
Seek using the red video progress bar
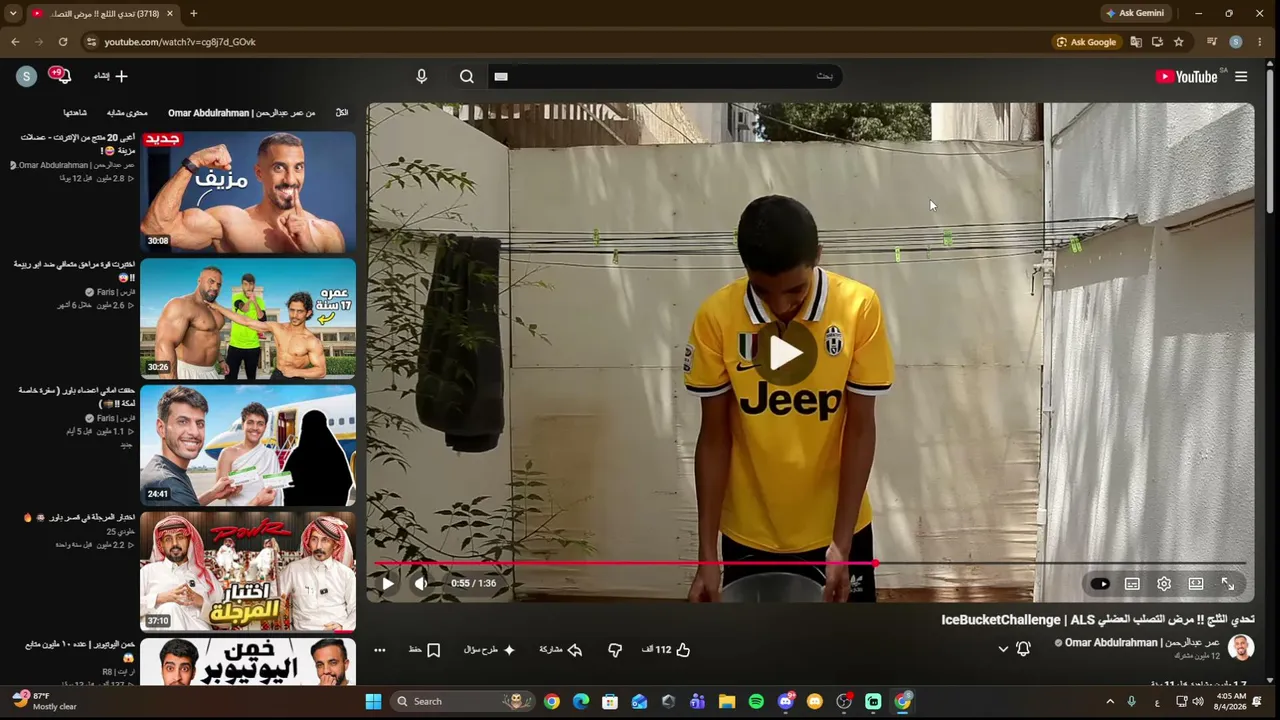(810, 563)
